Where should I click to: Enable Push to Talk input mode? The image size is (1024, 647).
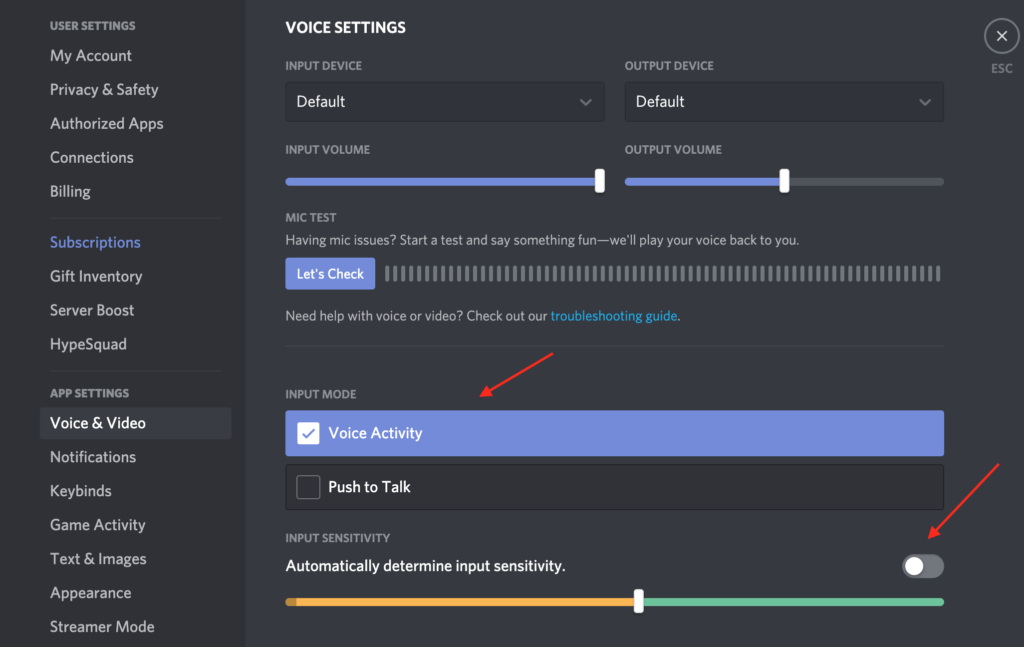614,487
